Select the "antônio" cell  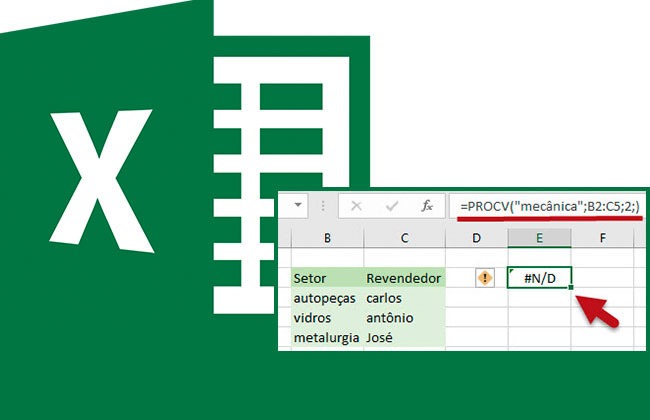405,318
